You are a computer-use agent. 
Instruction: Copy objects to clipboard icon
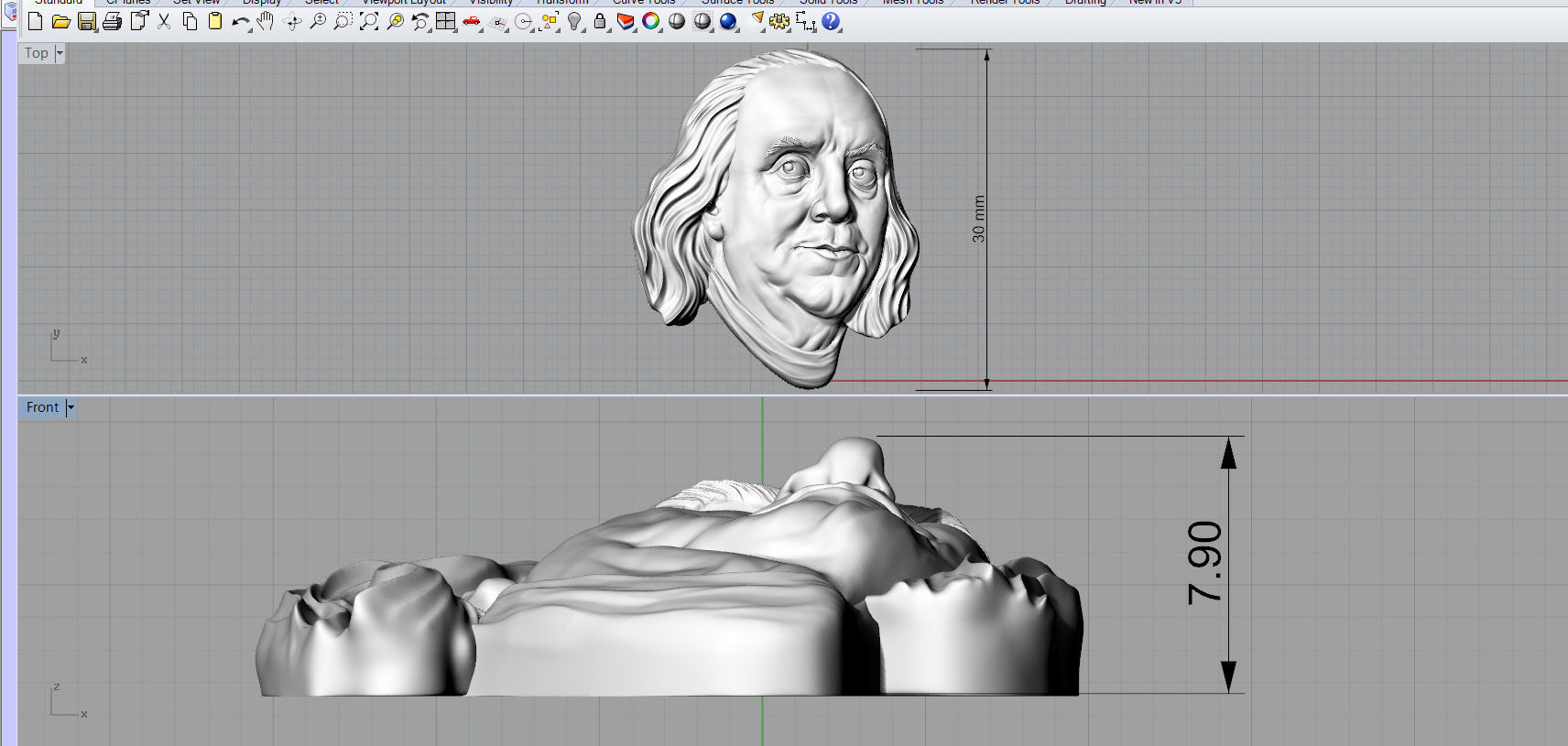point(190,21)
